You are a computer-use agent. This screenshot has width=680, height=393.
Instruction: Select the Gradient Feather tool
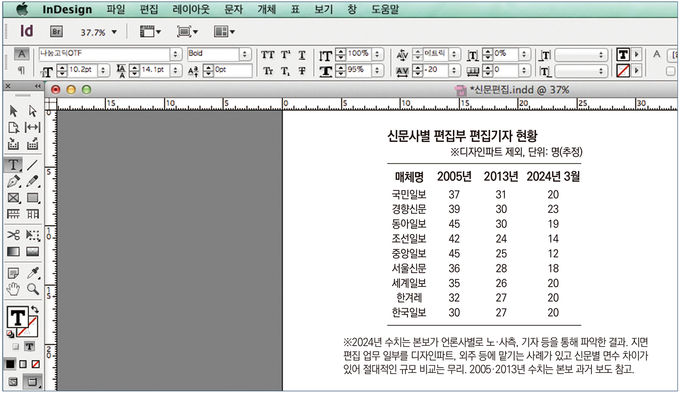(33, 252)
